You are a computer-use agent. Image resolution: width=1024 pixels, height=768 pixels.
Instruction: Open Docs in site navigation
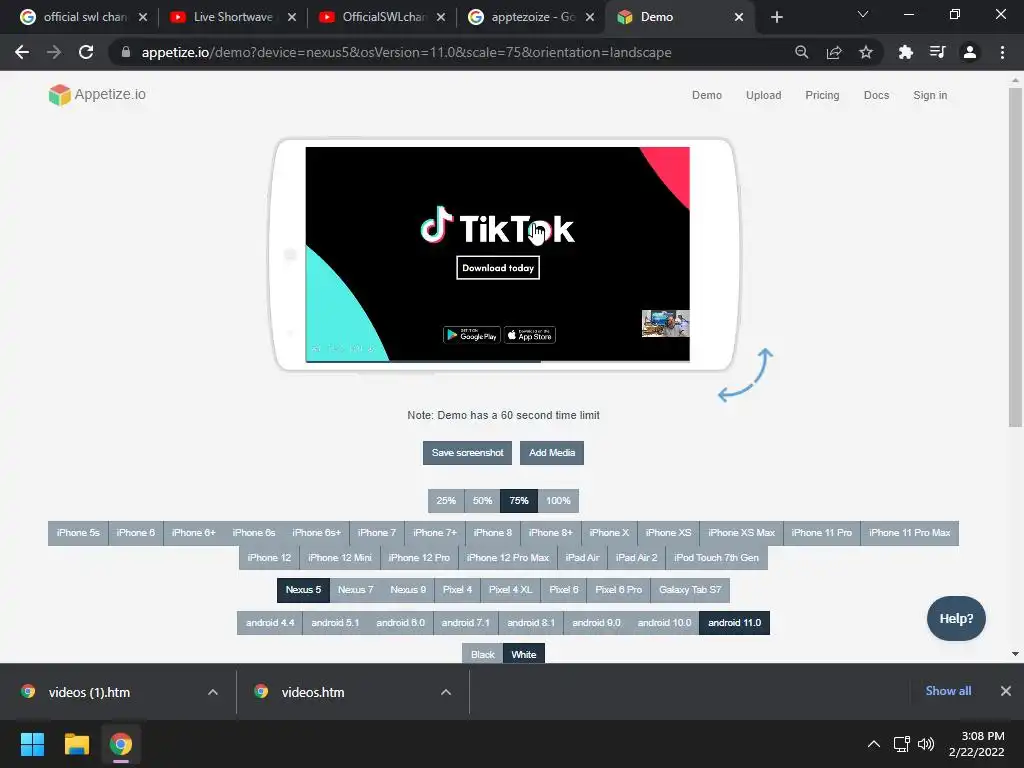click(x=876, y=95)
